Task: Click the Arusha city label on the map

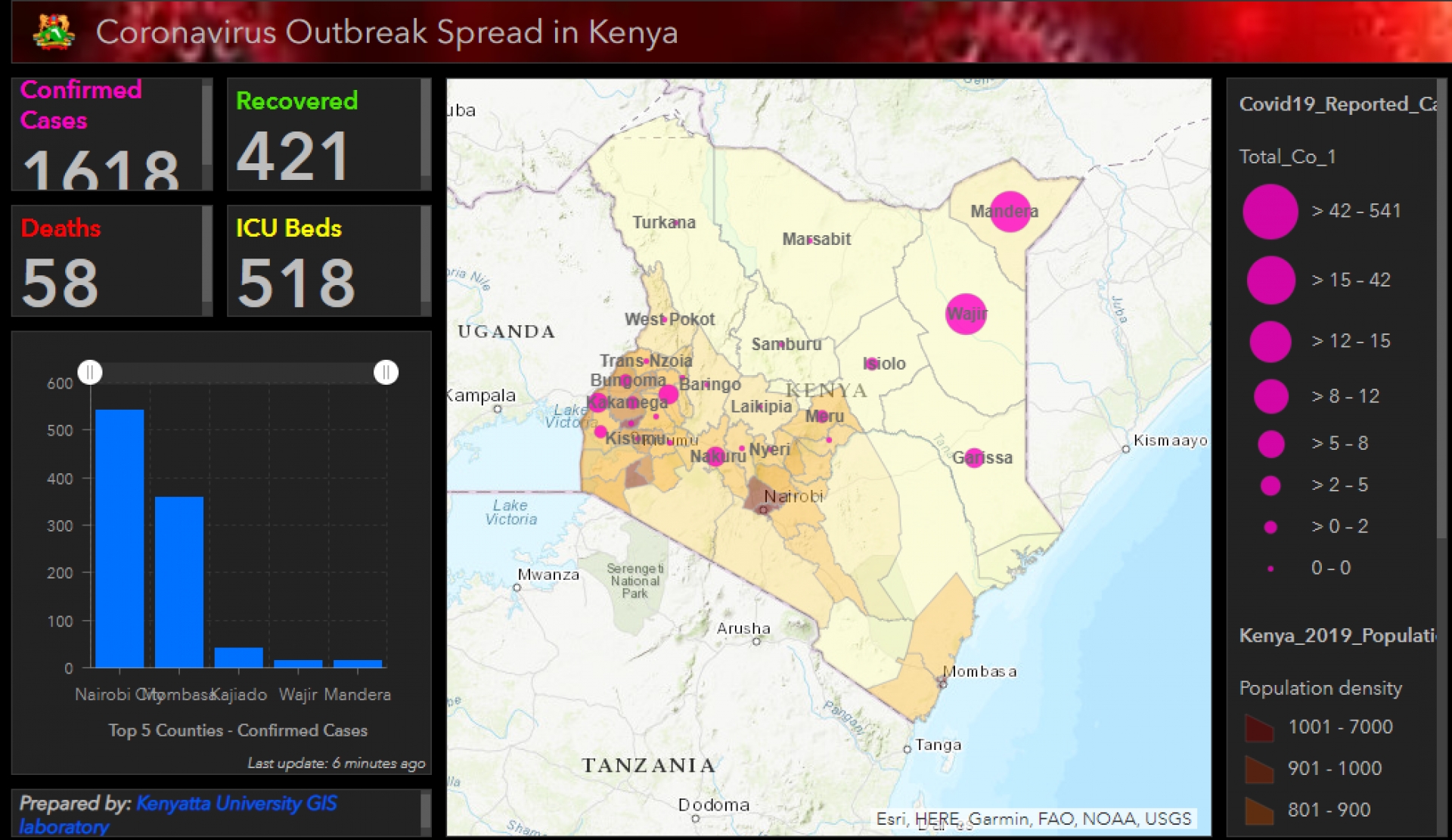Action: [743, 629]
